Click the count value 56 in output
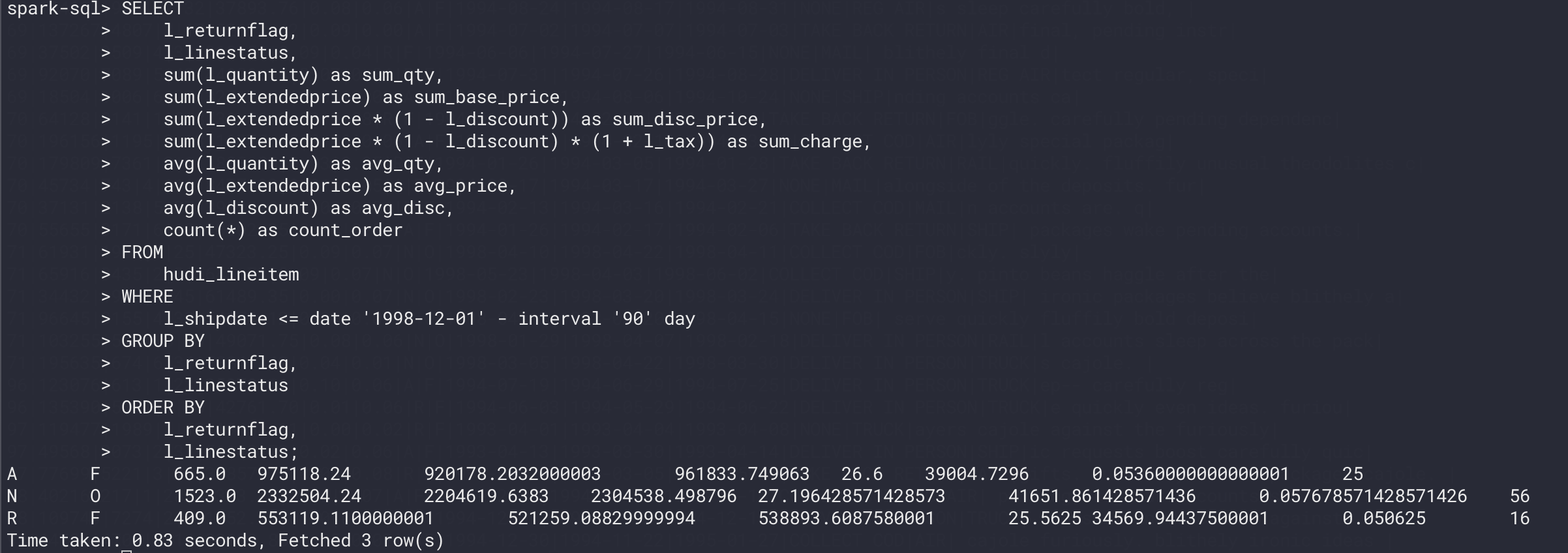The height and width of the screenshot is (553, 1568). tap(1520, 496)
